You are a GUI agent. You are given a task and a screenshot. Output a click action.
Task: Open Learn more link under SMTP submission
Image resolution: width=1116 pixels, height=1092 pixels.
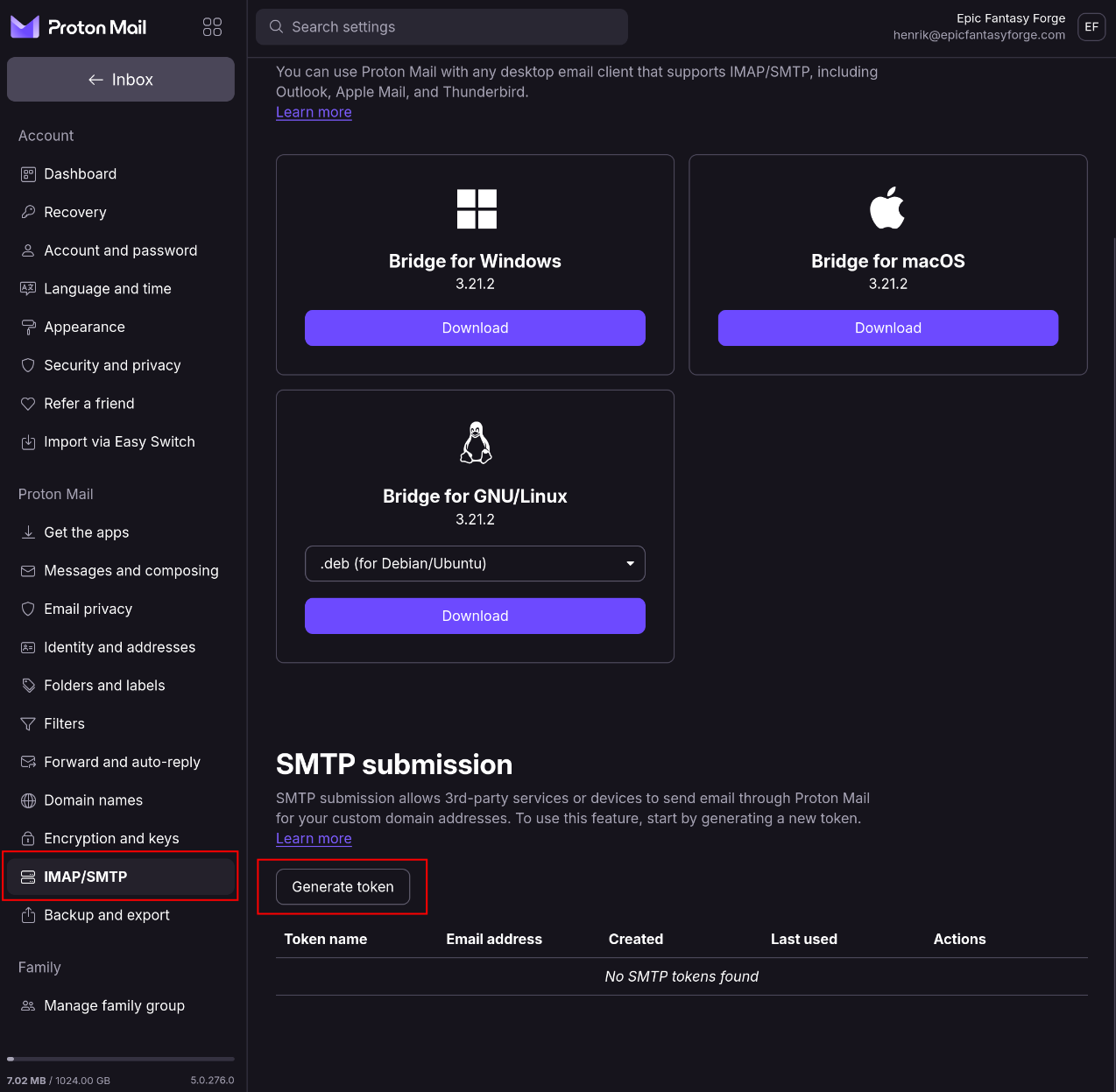click(x=314, y=839)
